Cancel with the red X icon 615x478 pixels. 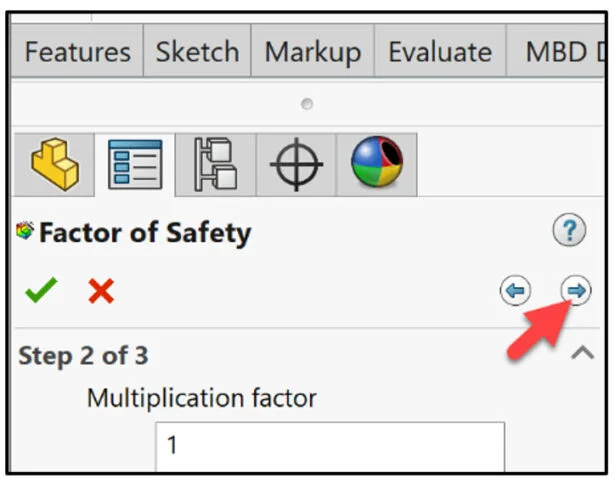tap(100, 291)
